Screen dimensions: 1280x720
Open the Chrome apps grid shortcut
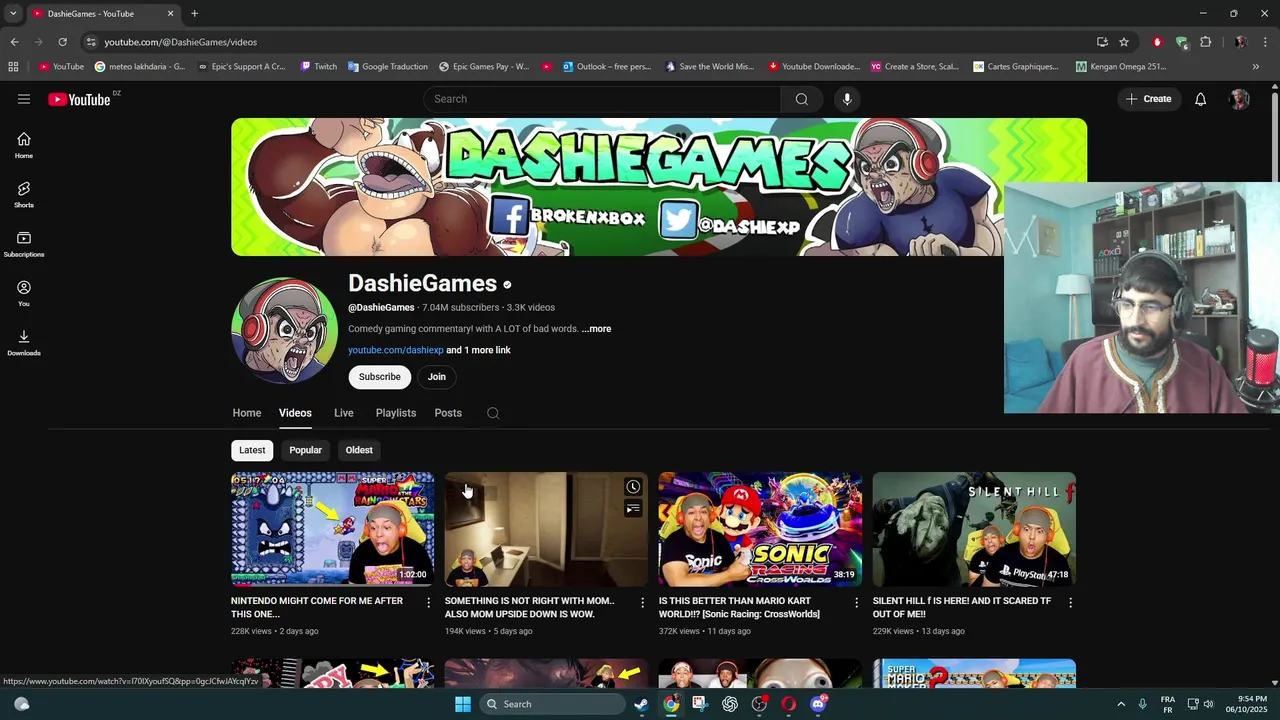click(x=13, y=67)
